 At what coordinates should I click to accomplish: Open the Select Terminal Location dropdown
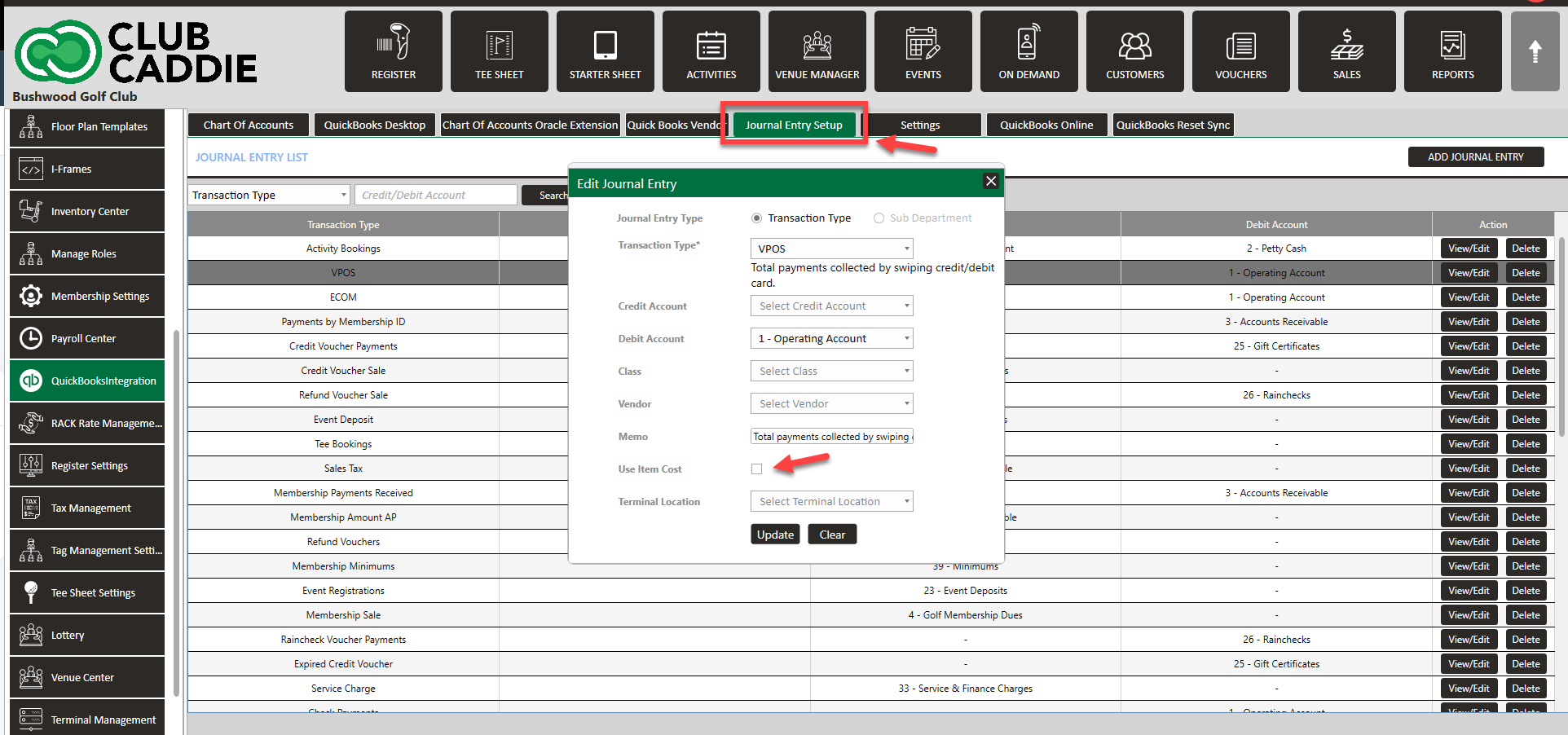coord(831,502)
